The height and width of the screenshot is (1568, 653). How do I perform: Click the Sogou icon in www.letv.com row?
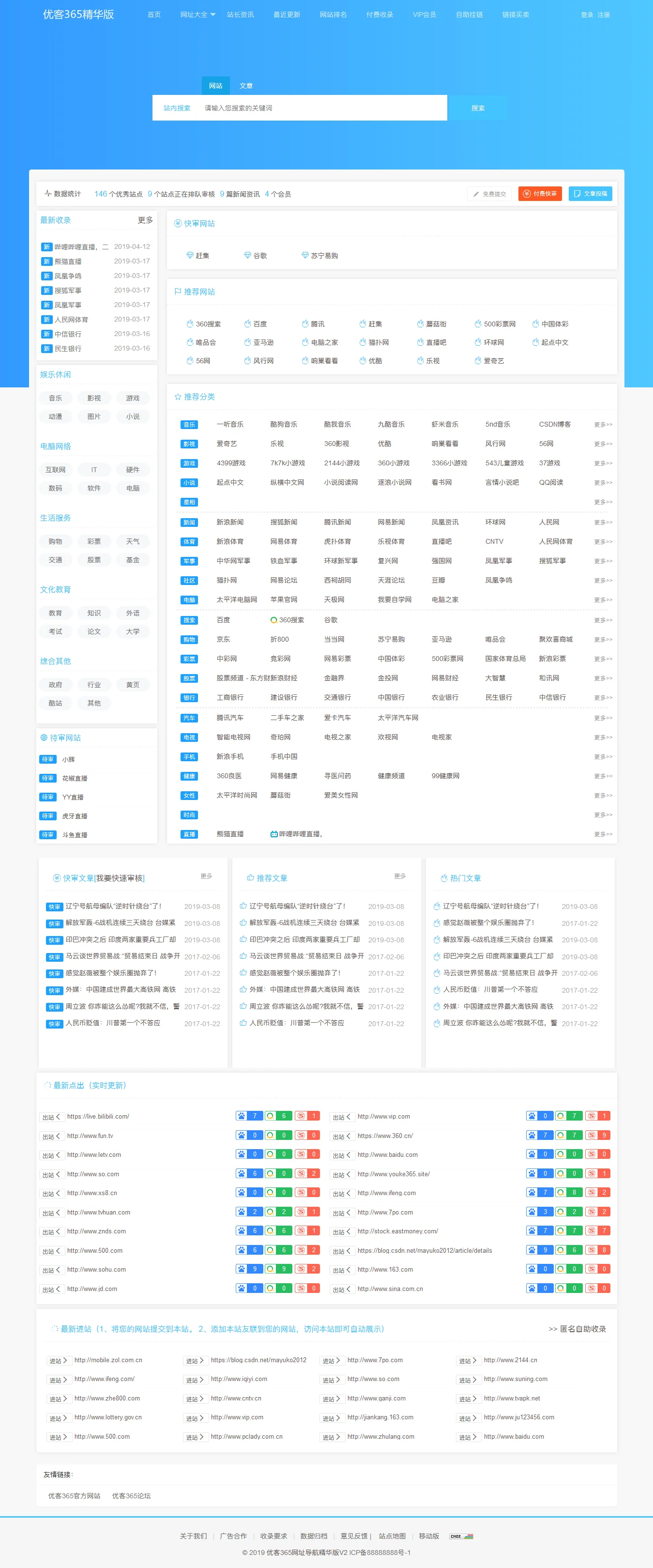[301, 1154]
